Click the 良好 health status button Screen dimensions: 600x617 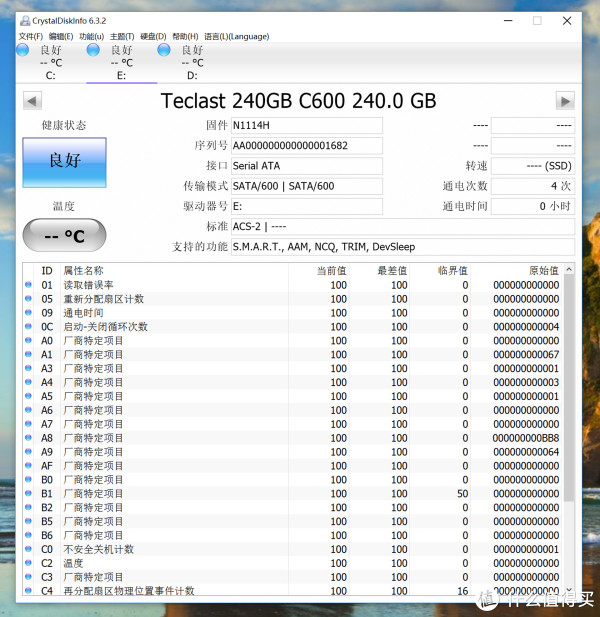(x=65, y=162)
